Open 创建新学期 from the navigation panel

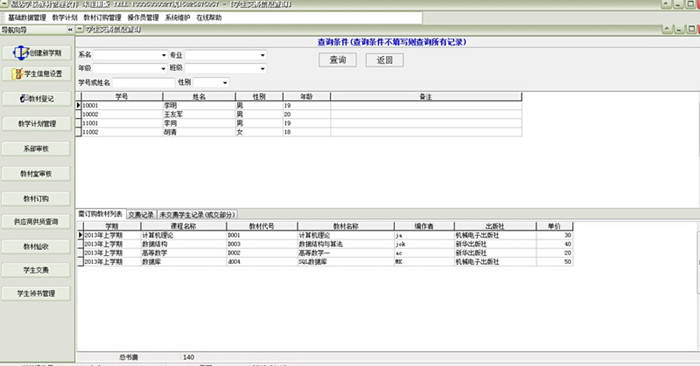[36, 53]
